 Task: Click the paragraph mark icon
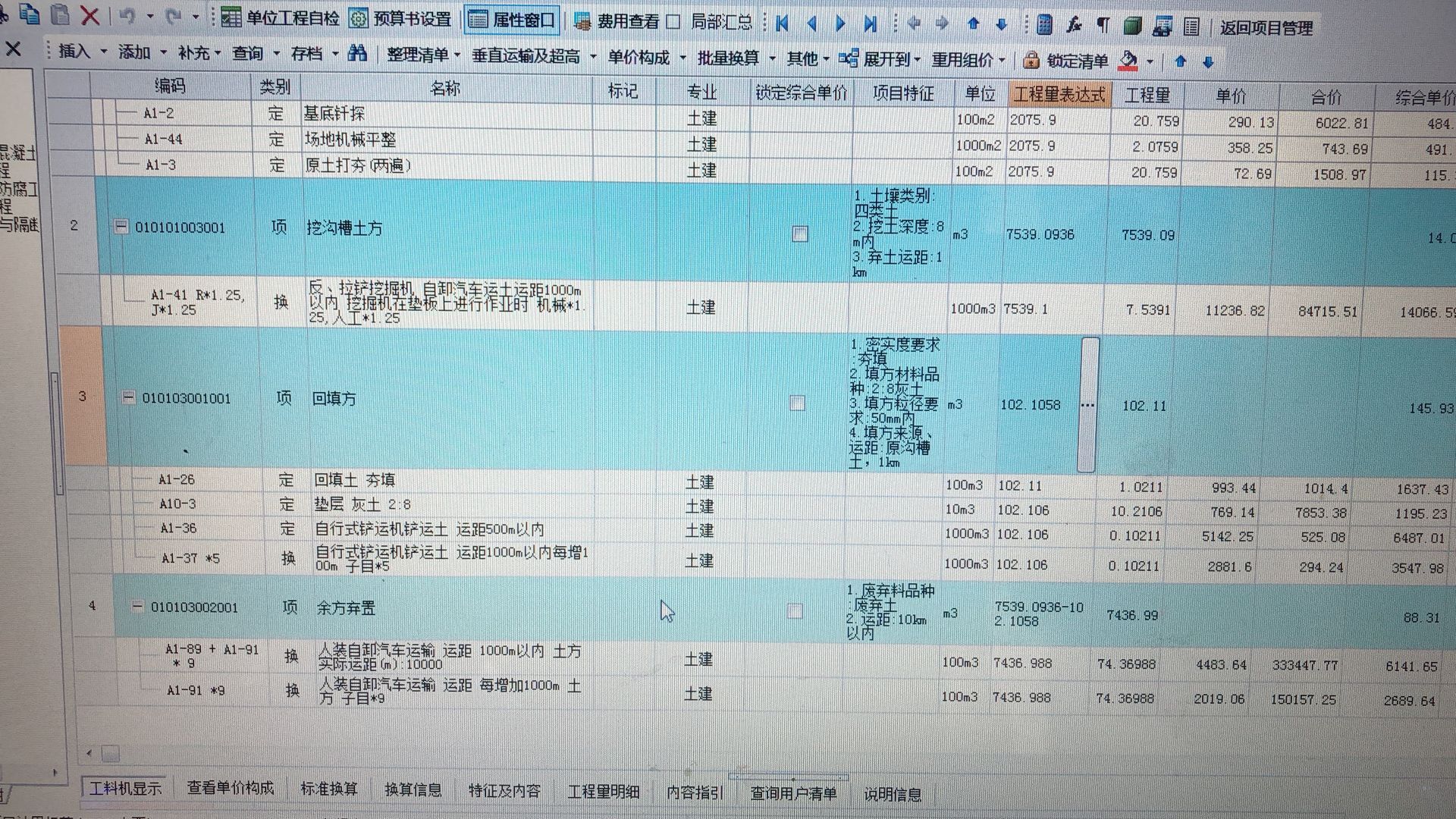1103,26
